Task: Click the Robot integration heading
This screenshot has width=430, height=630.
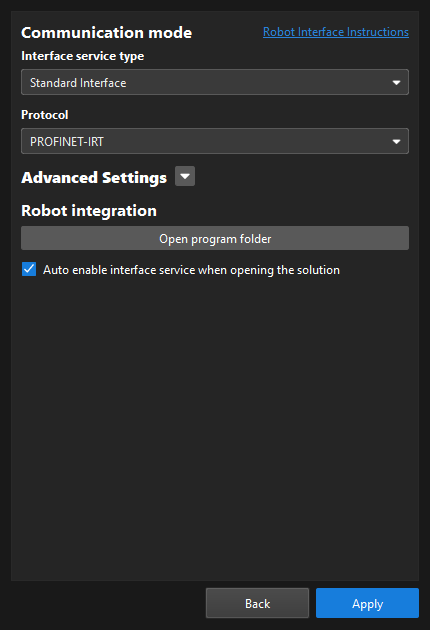Action: (89, 211)
